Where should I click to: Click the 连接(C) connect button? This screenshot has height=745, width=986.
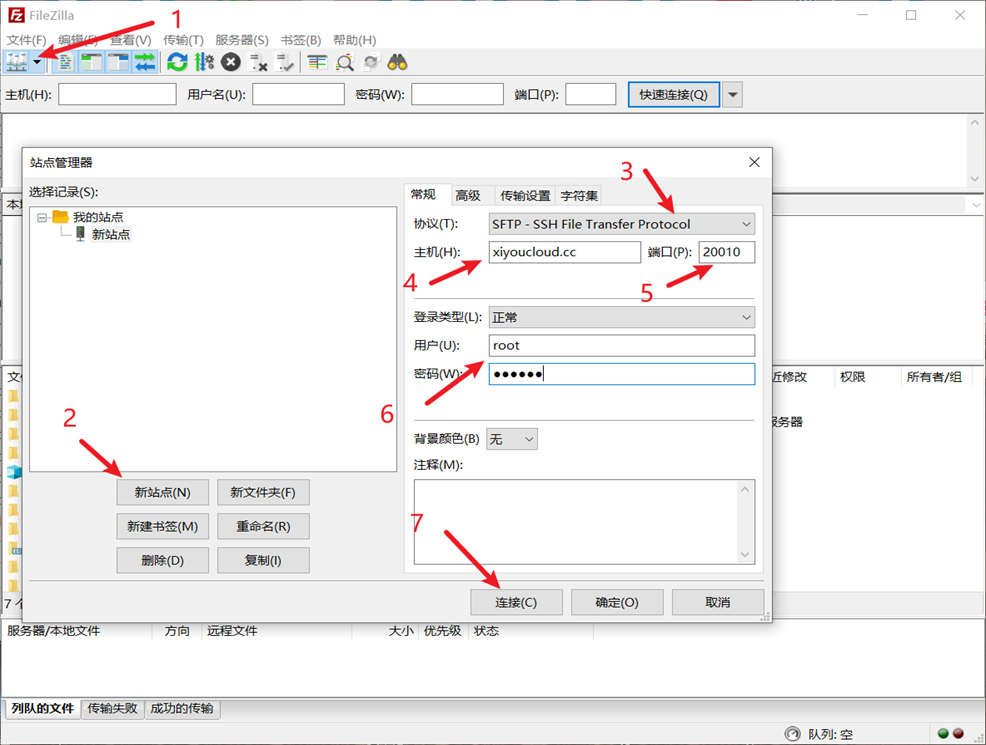point(516,602)
